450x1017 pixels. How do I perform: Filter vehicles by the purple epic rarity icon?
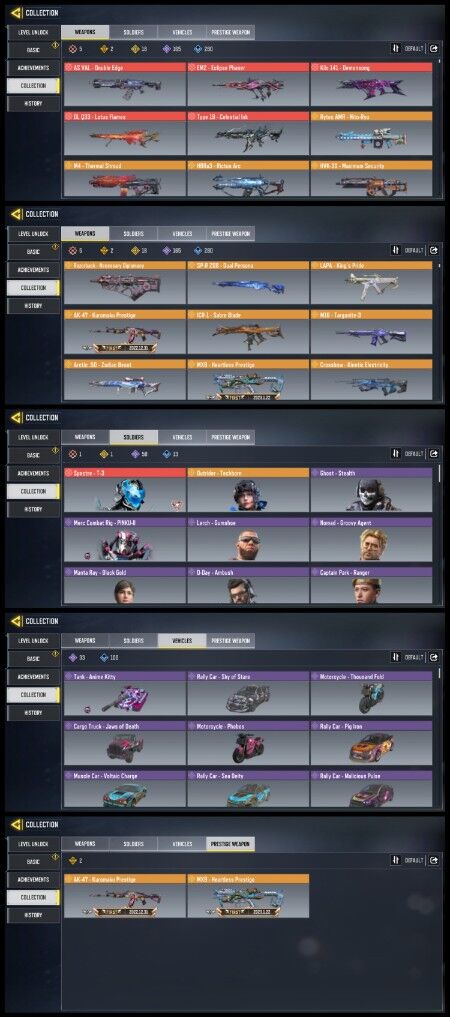point(73,658)
